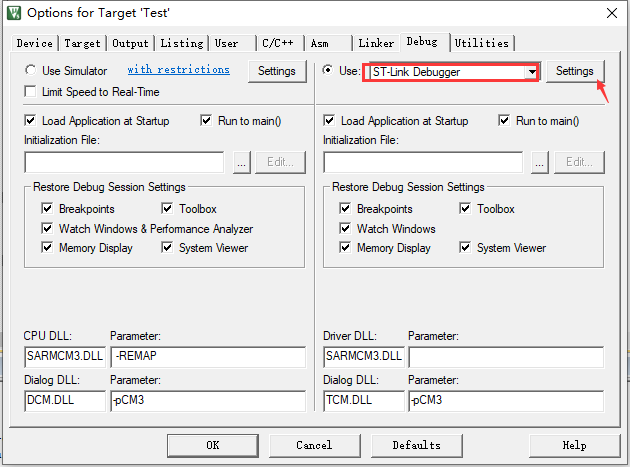Toggle simulator Memory Display checkbox
Viewport: 630px width, 467px height.
point(47,247)
